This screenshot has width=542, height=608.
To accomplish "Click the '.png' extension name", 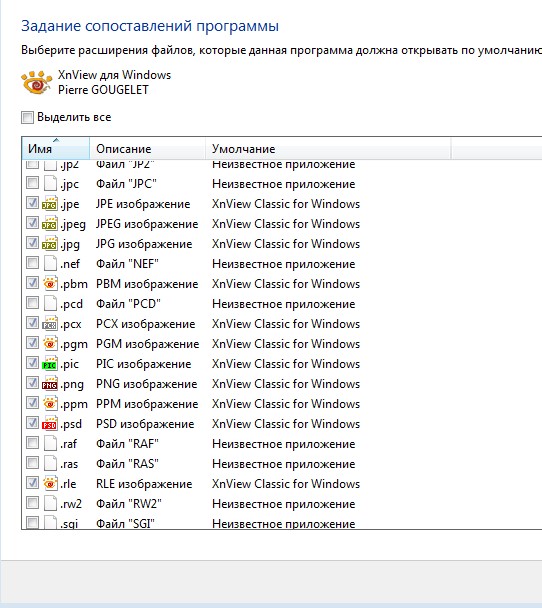I will pos(72,385).
